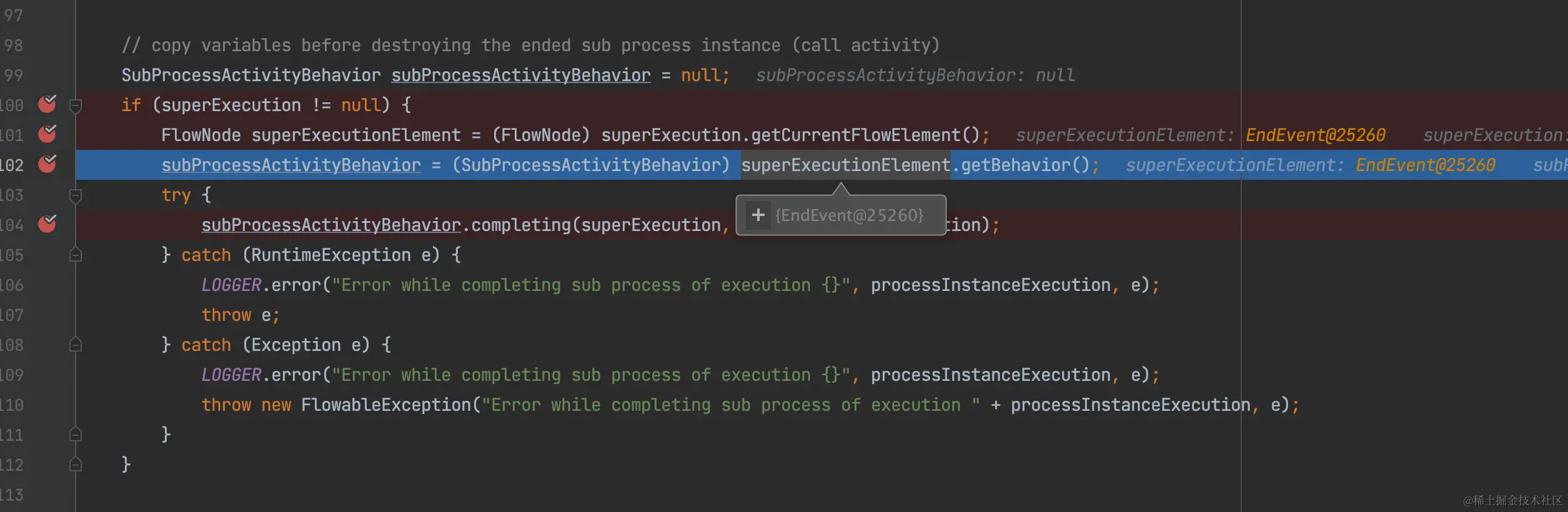This screenshot has height=512, width=1568.
Task: Click fold end marker on line 111
Action: (x=76, y=435)
